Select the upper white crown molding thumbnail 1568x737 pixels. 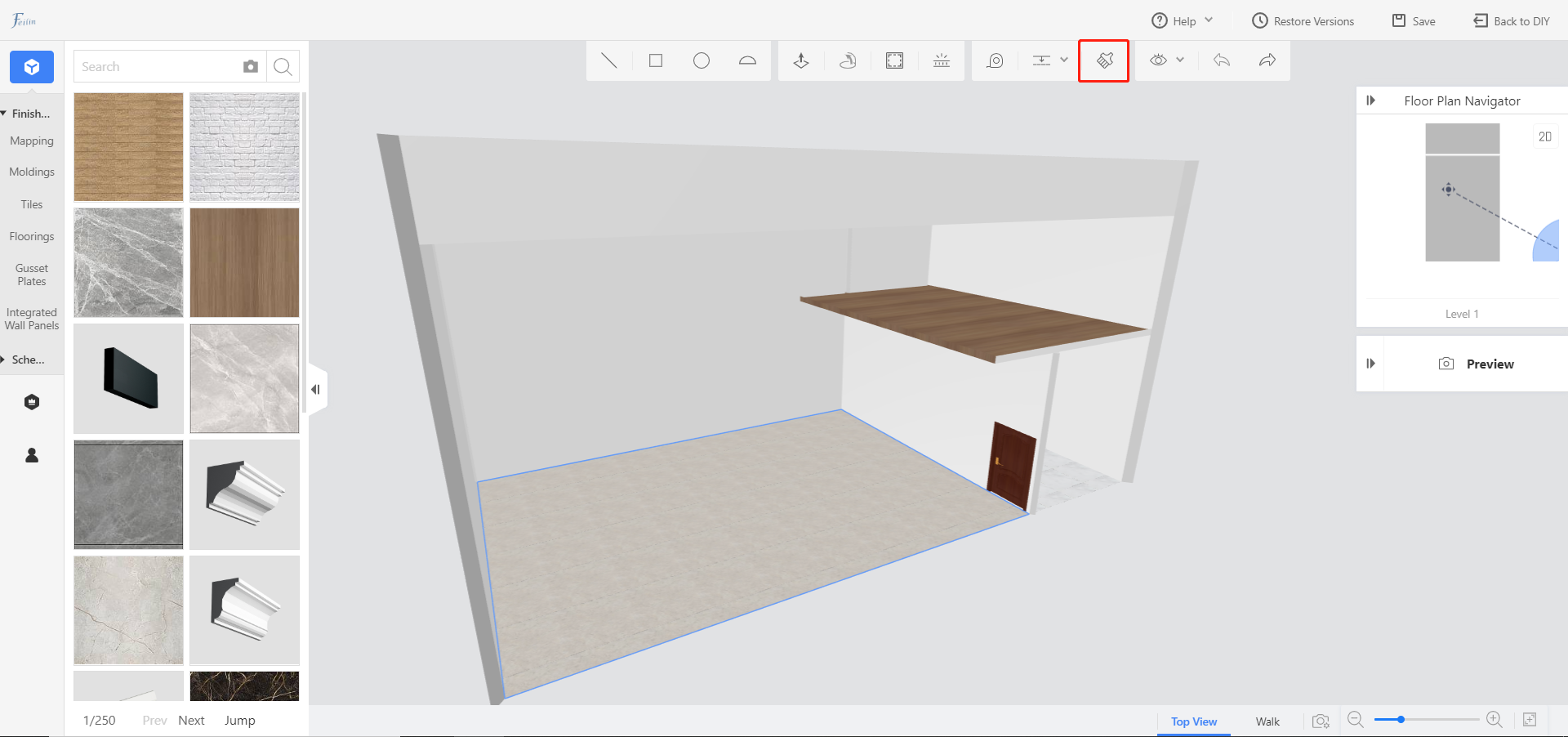pos(244,494)
